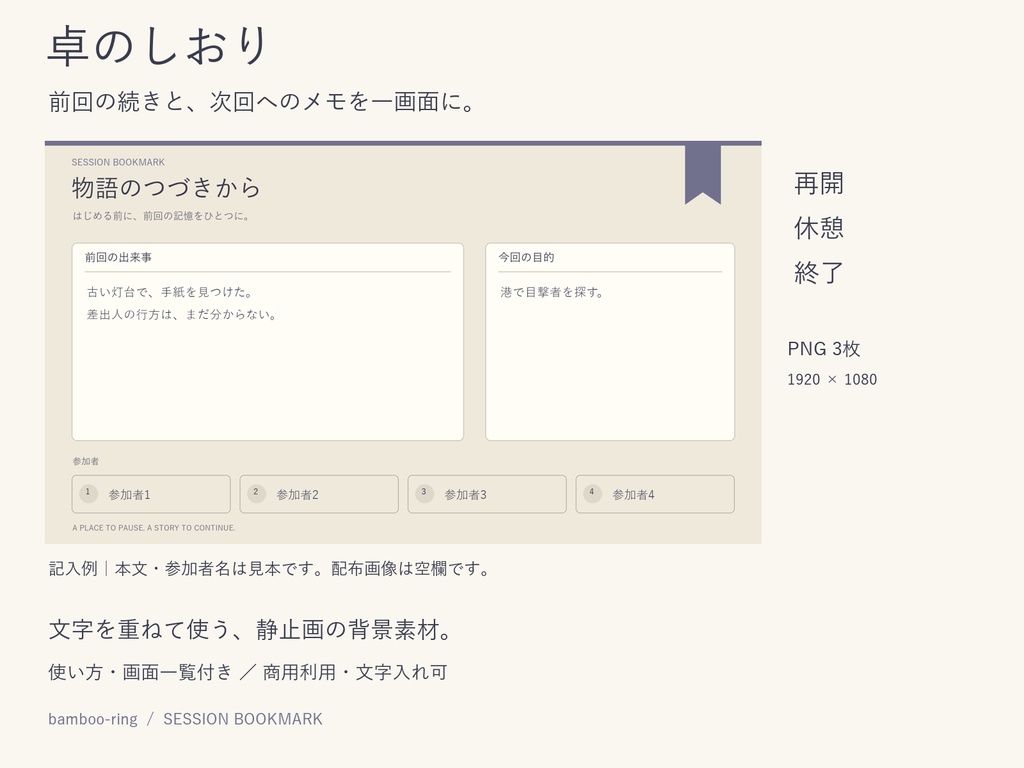This screenshot has height=768, width=1024.
Task: Click the number 3 circle badge
Action: pos(424,492)
